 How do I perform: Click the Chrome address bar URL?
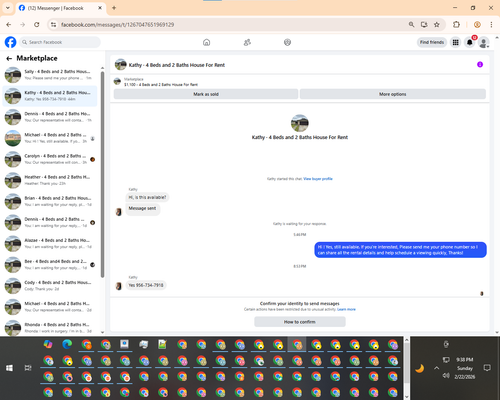click(117, 25)
